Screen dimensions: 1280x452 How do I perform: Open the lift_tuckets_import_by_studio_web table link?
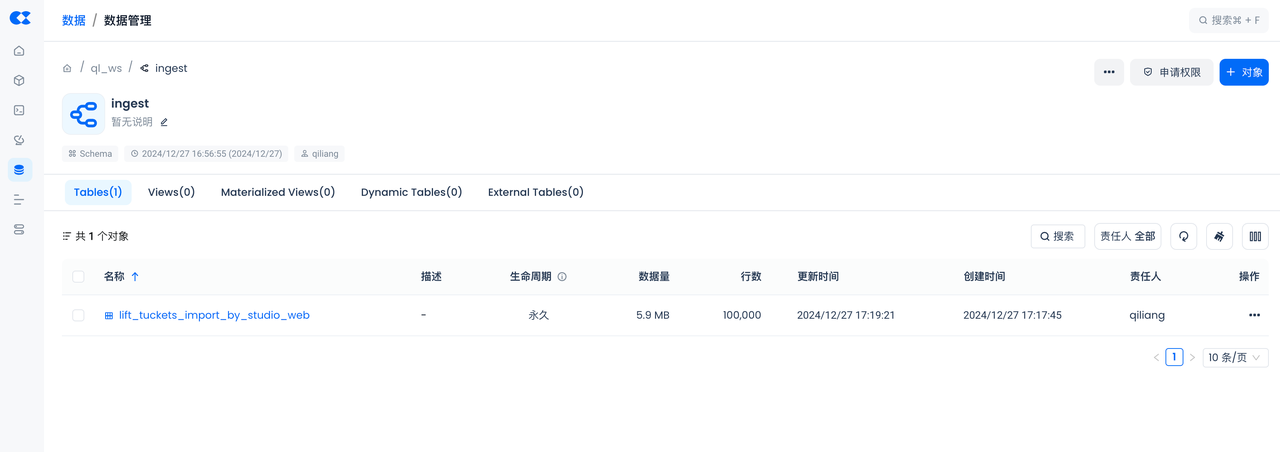pos(214,315)
